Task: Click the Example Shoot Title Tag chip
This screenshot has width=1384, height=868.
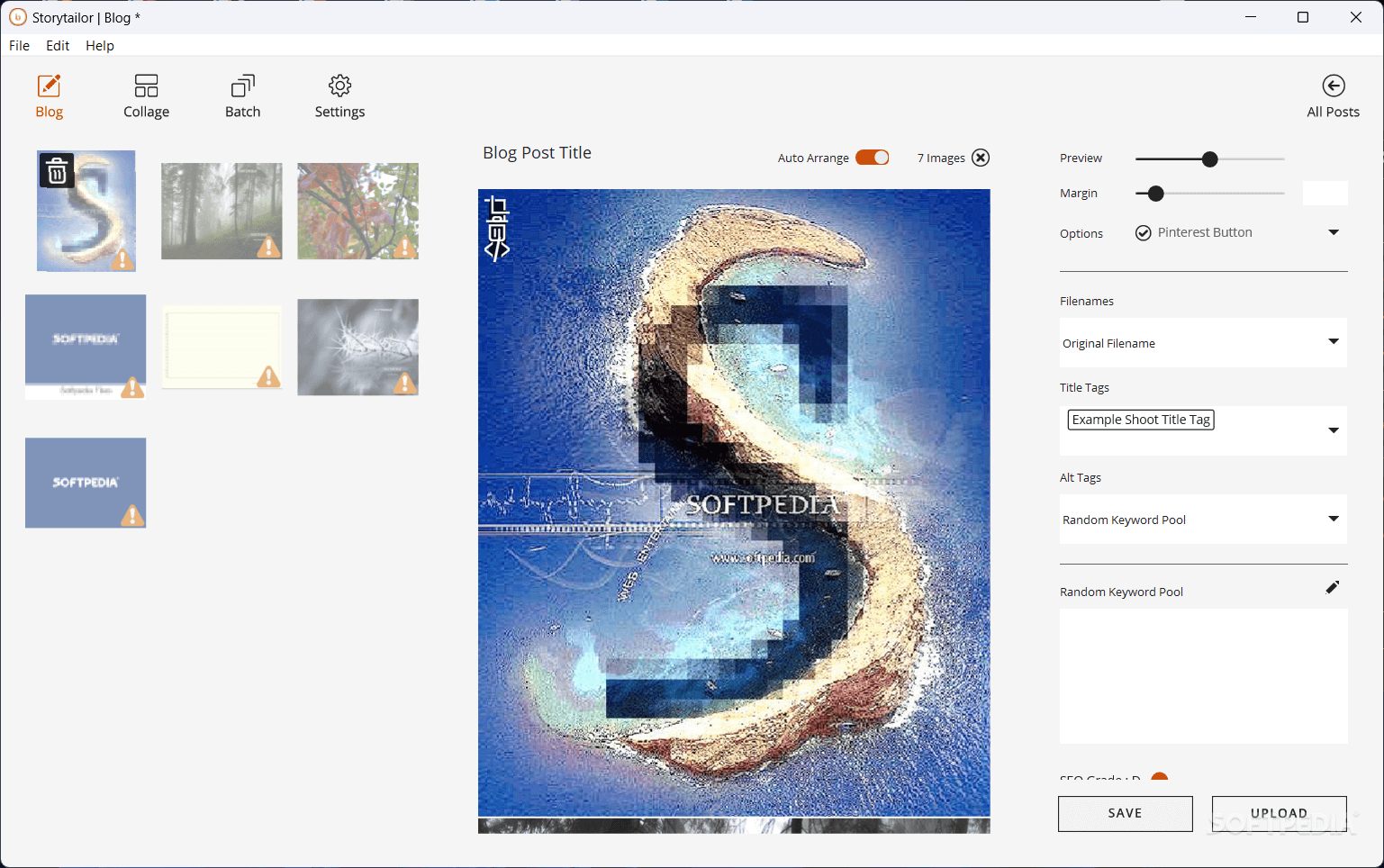Action: (1141, 420)
